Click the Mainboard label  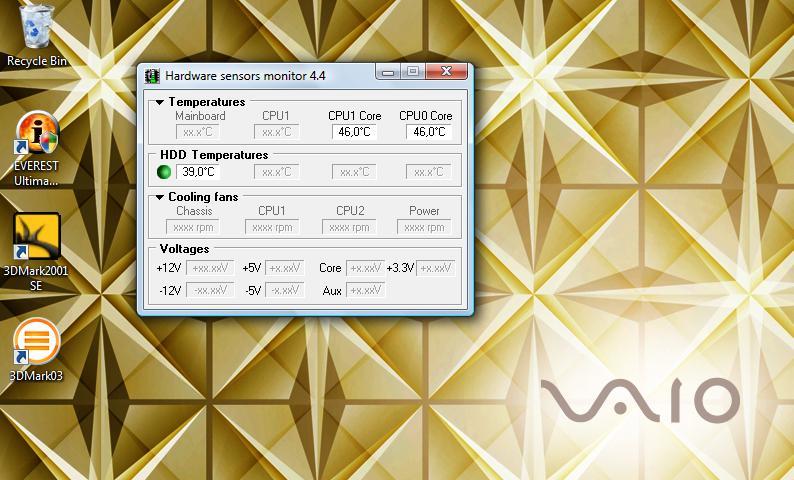click(x=200, y=116)
